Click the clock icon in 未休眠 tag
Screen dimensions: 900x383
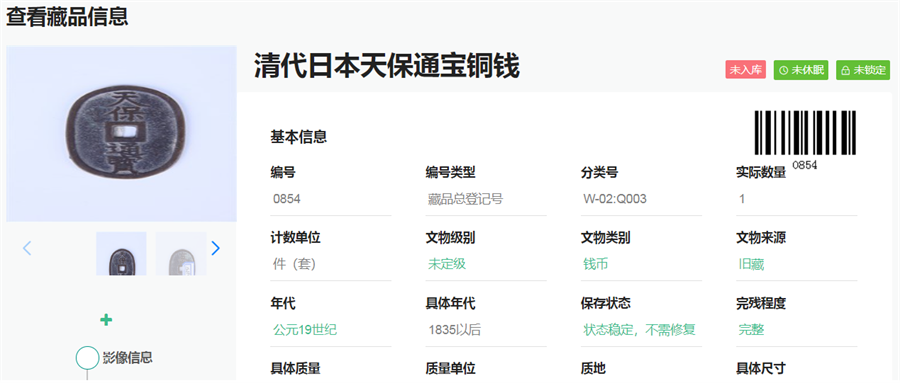[x=784, y=71]
